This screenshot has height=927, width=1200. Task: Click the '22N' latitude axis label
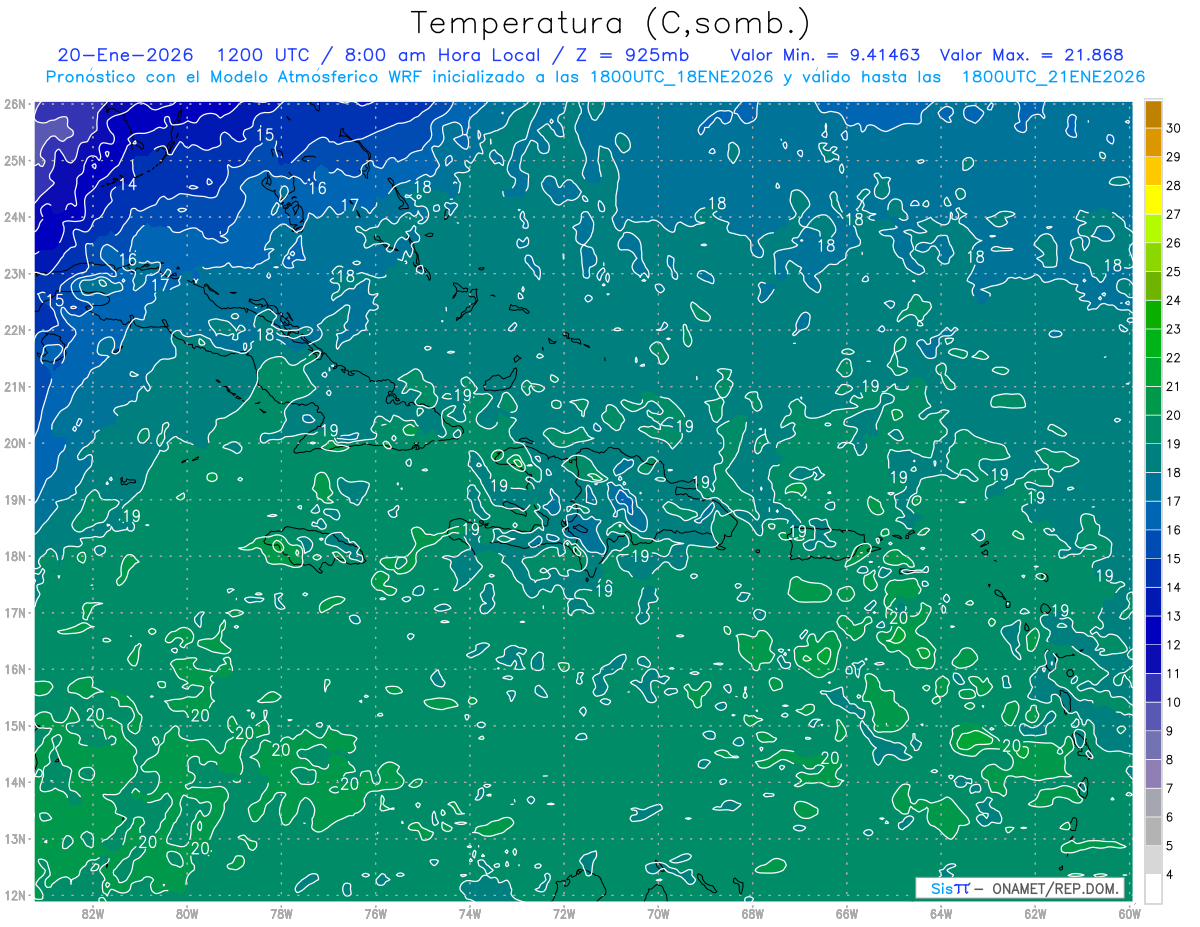pos(15,330)
